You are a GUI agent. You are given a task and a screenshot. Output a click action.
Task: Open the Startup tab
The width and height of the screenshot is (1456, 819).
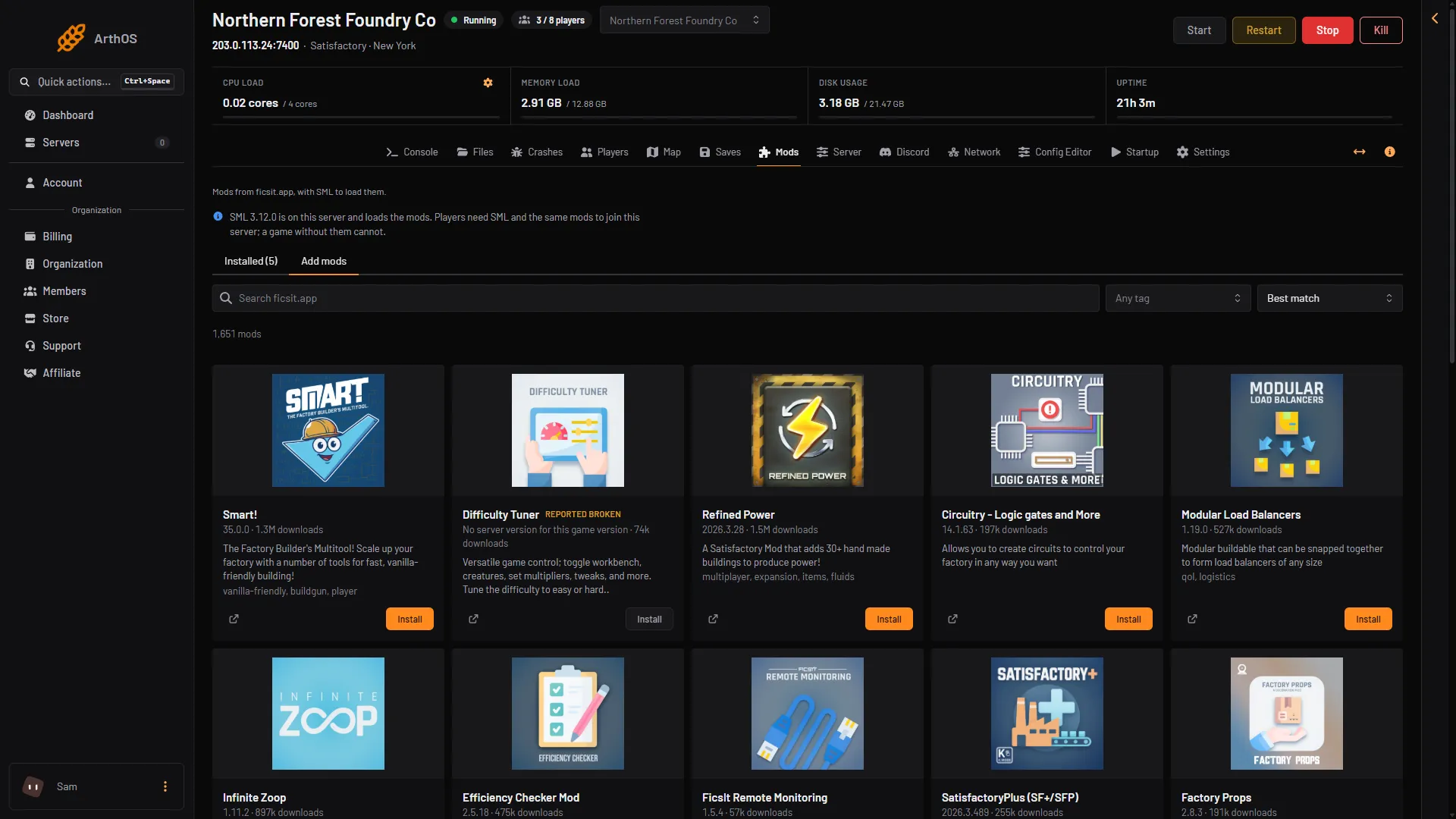[x=1134, y=152]
